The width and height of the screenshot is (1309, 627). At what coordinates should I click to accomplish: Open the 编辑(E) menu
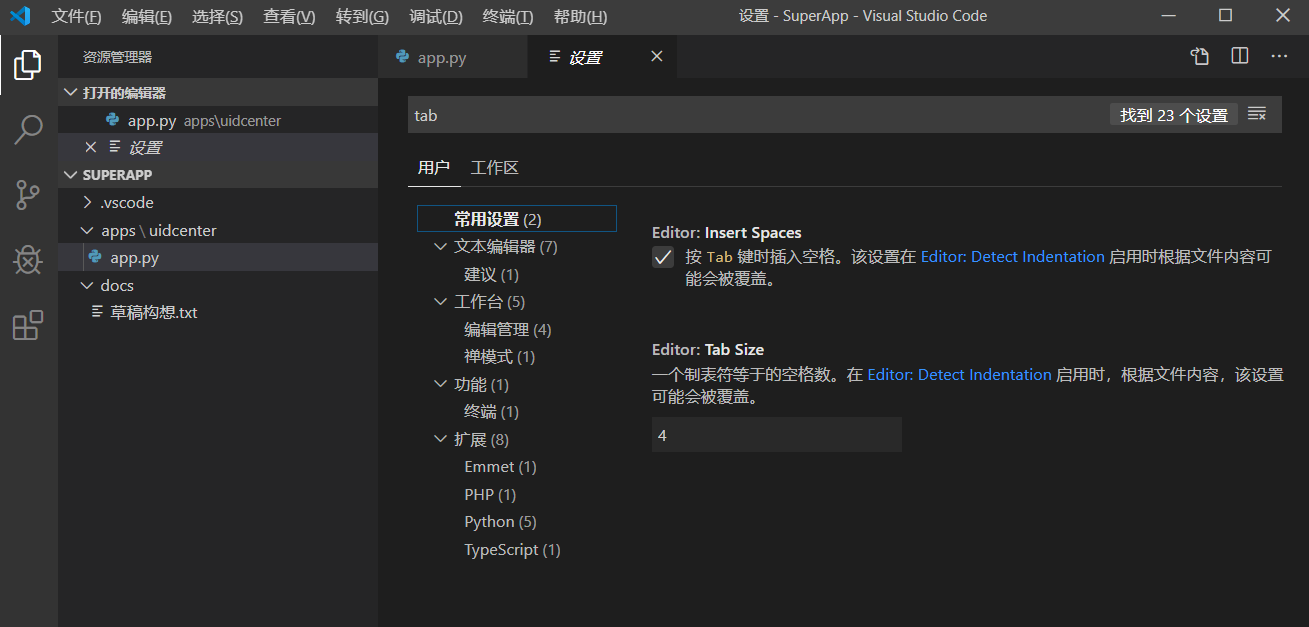[147, 17]
